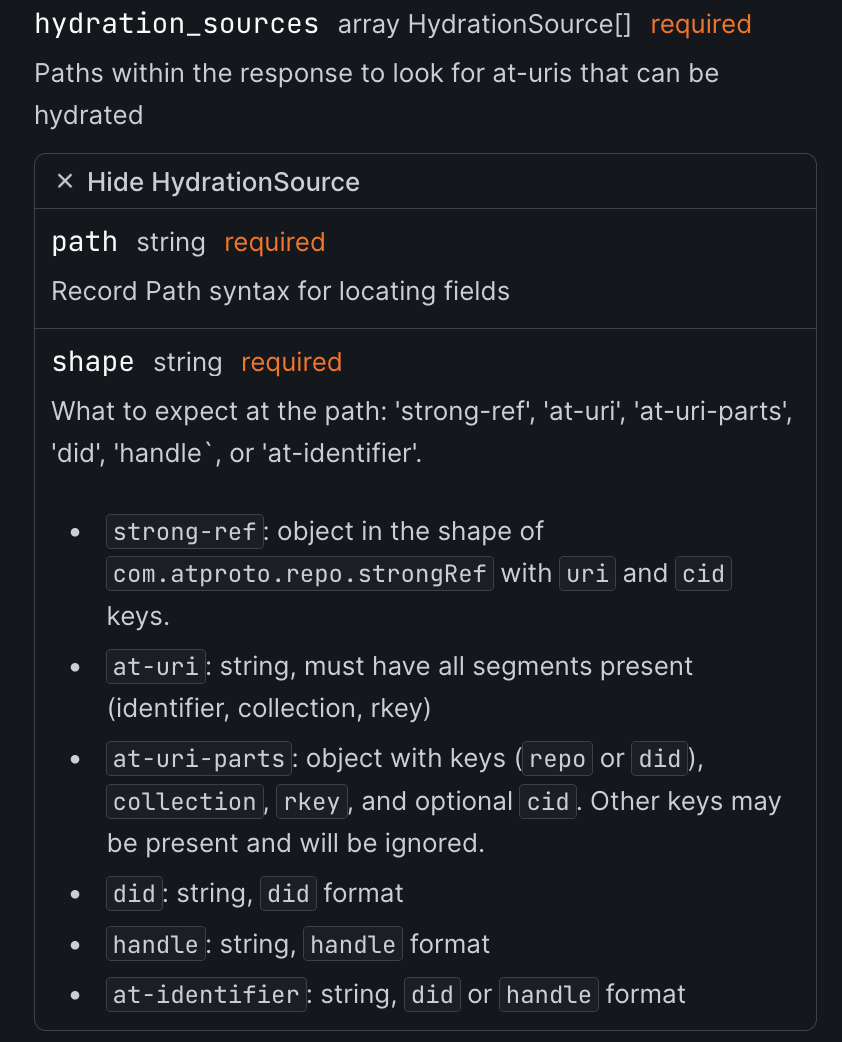The image size is (842, 1042).
Task: Collapse the Hide HydrationSource section label
Action: click(223, 182)
